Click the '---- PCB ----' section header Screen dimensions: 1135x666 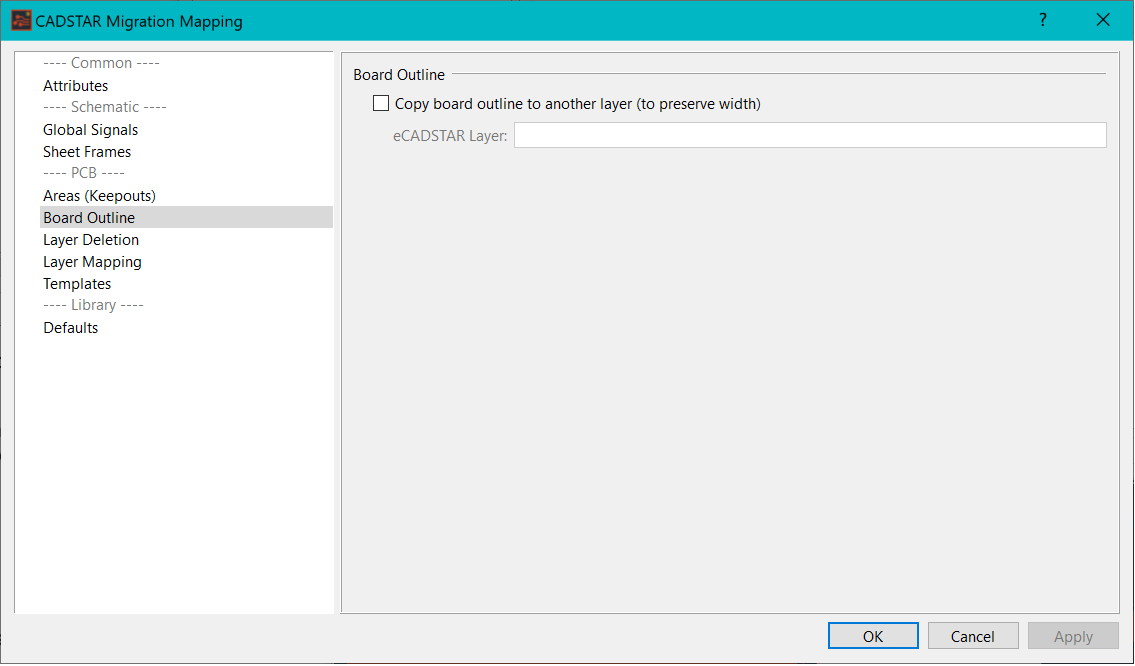(x=84, y=173)
